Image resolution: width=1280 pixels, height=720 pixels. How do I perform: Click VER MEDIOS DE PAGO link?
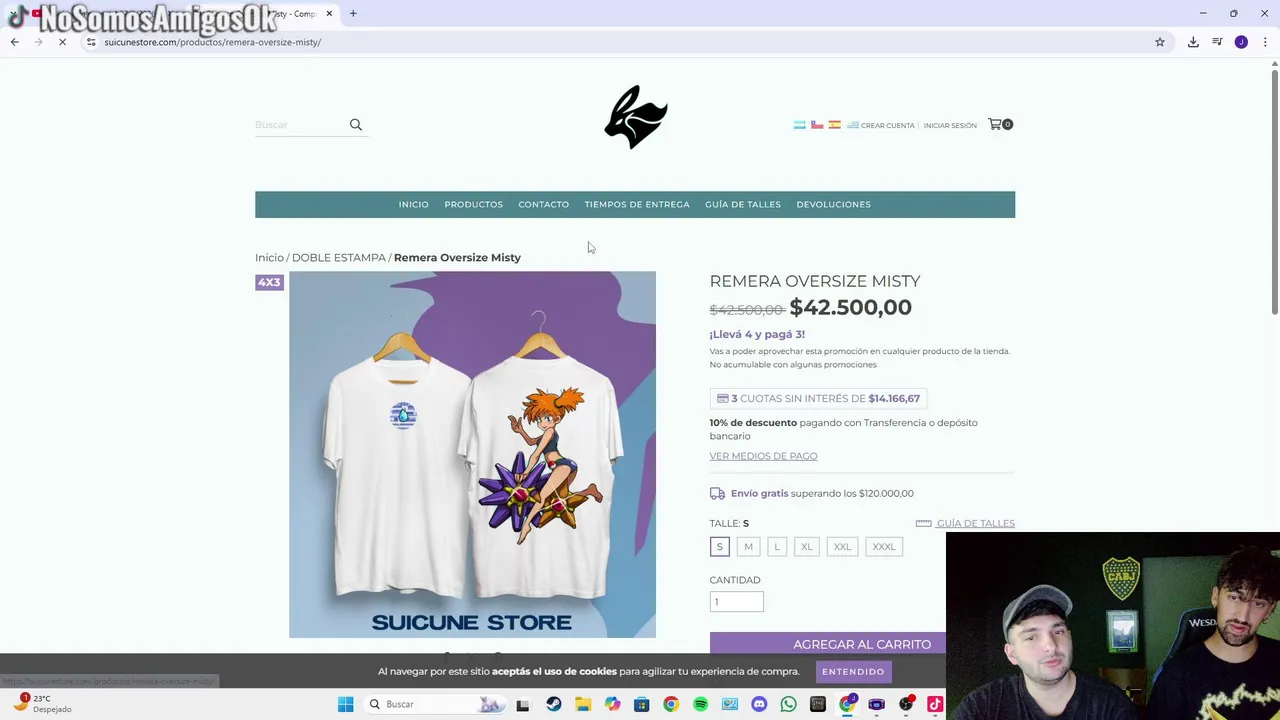tap(763, 456)
